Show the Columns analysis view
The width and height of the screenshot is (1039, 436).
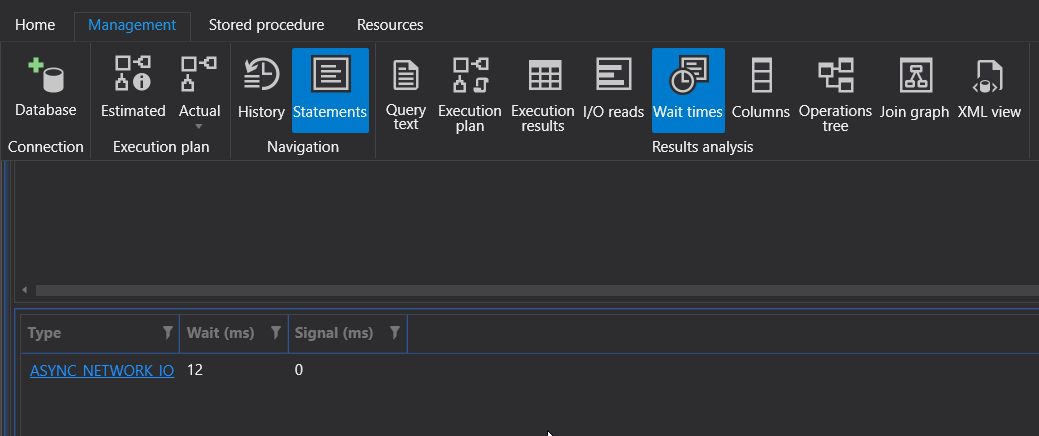(x=761, y=89)
